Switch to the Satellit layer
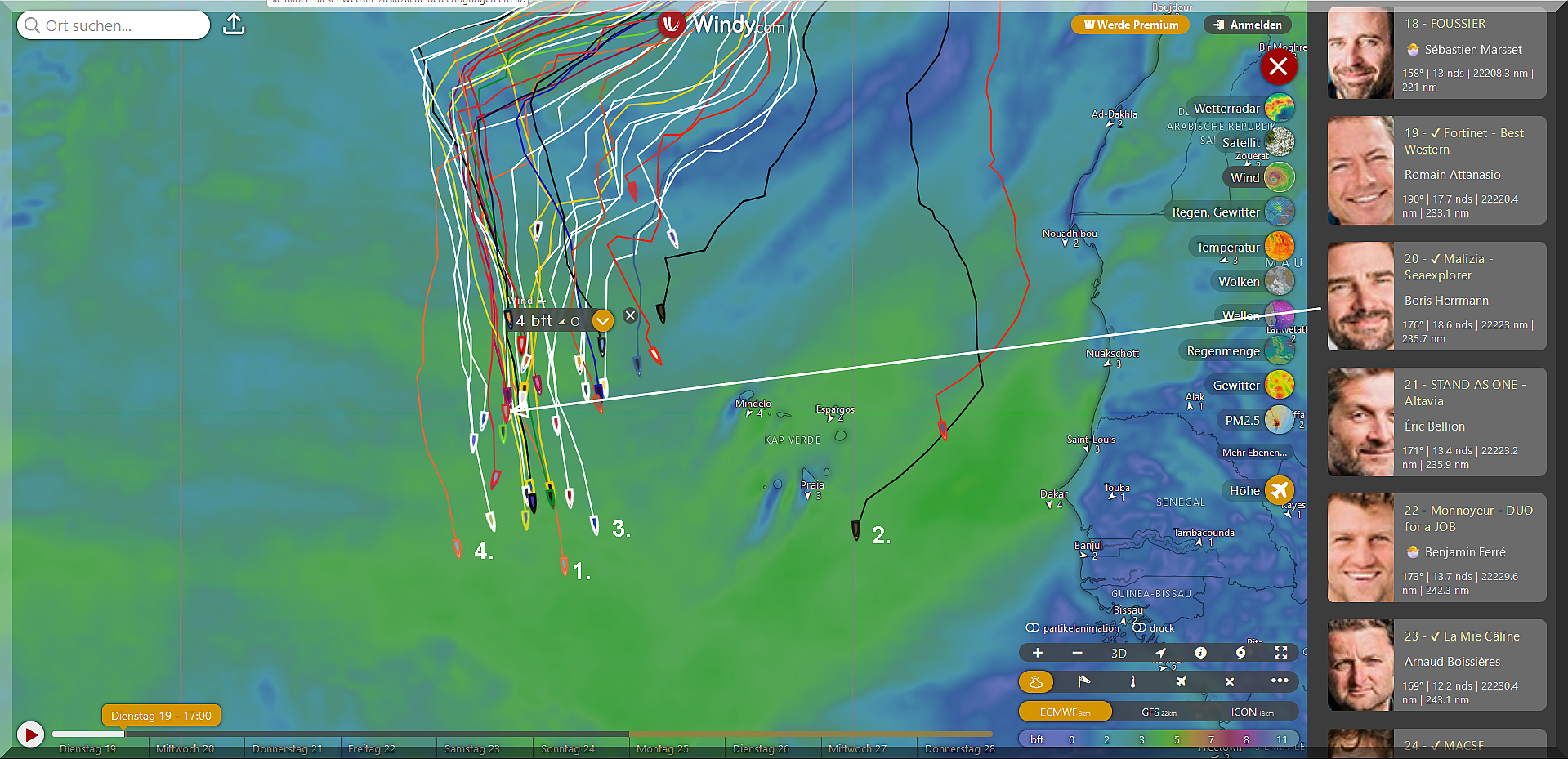The height and width of the screenshot is (759, 1568). [1280, 142]
